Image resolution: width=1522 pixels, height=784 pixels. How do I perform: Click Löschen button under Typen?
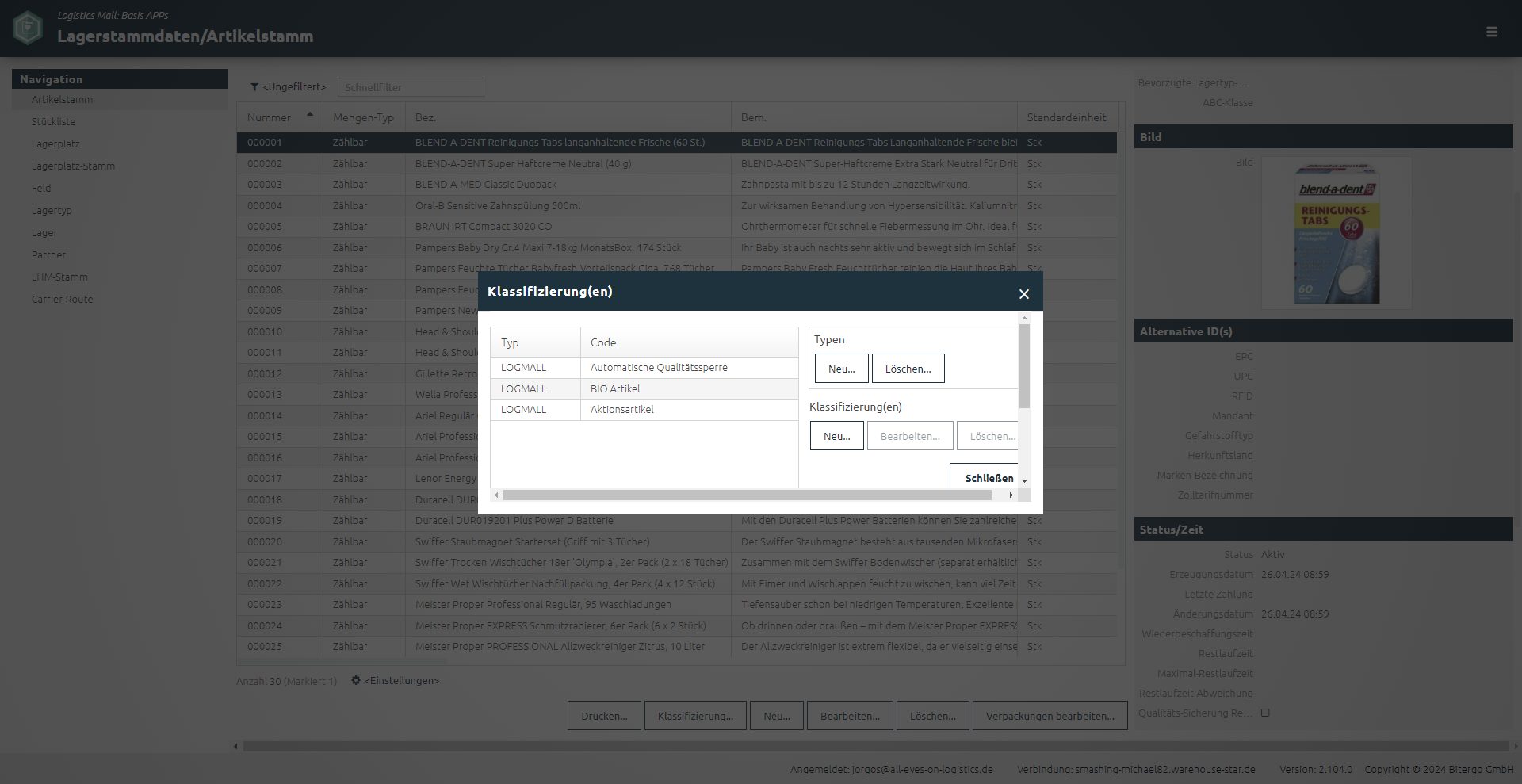(x=908, y=369)
